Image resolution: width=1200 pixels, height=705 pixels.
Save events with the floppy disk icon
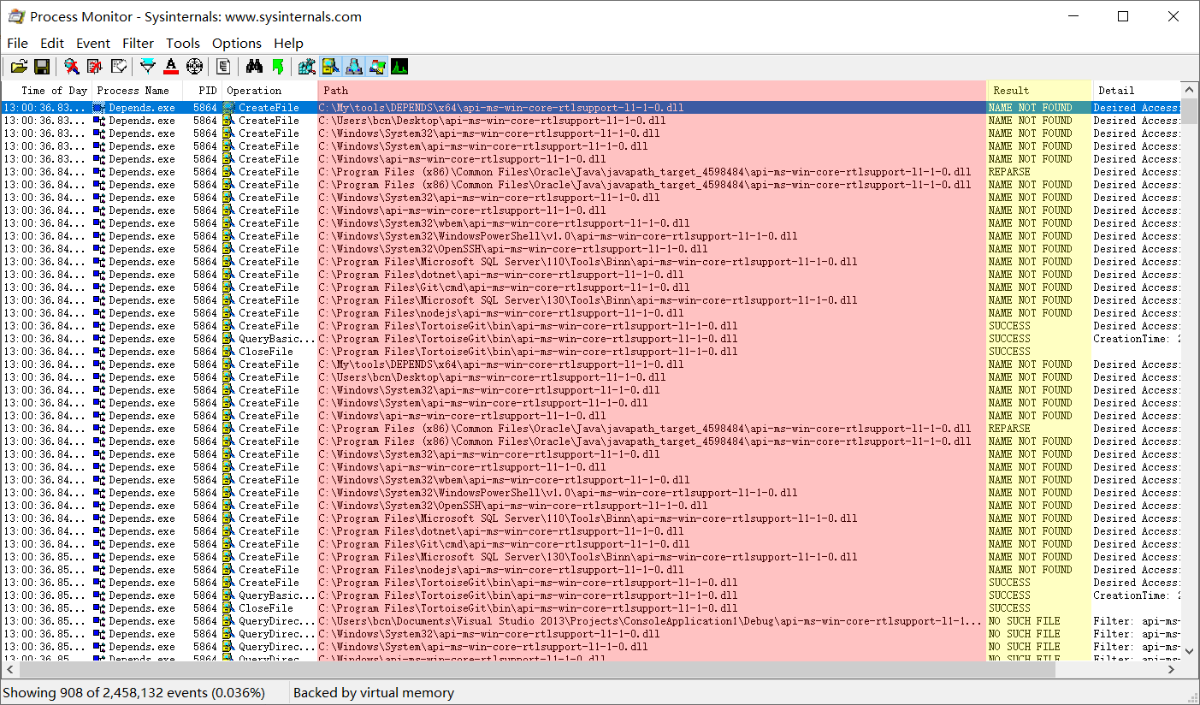tap(42, 67)
